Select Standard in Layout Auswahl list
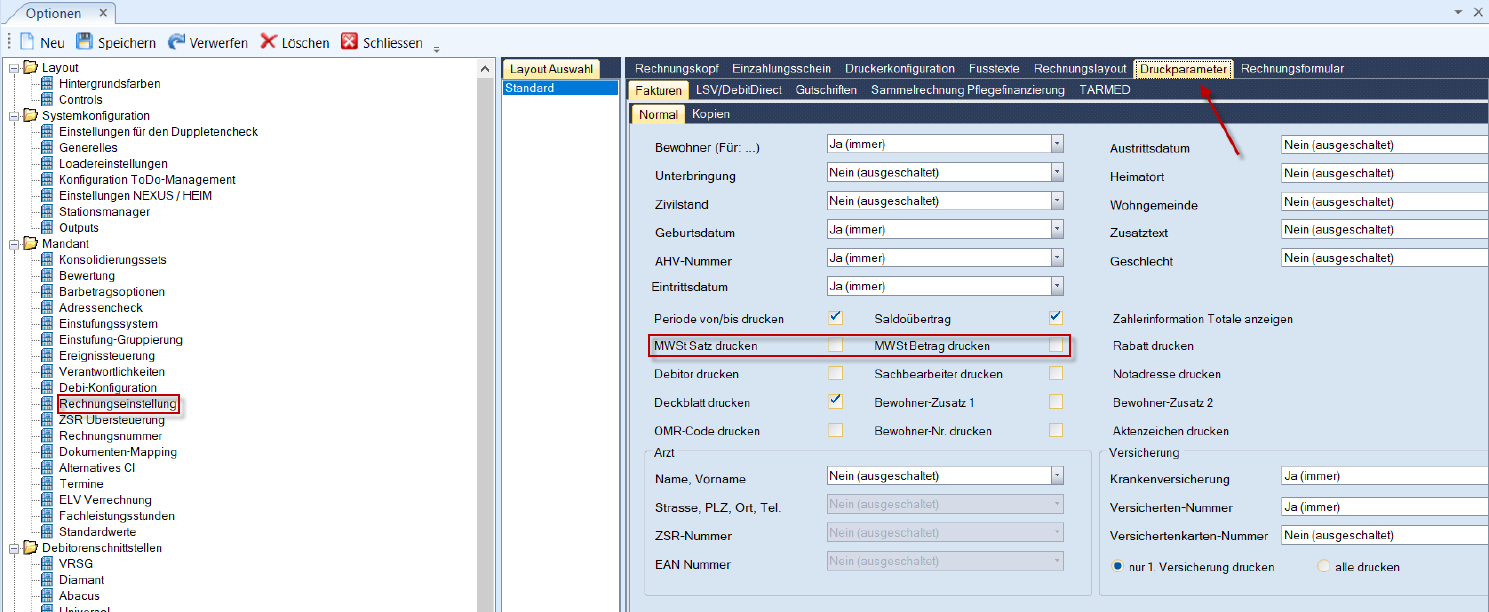This screenshot has height=612, width=1489. coord(560,88)
